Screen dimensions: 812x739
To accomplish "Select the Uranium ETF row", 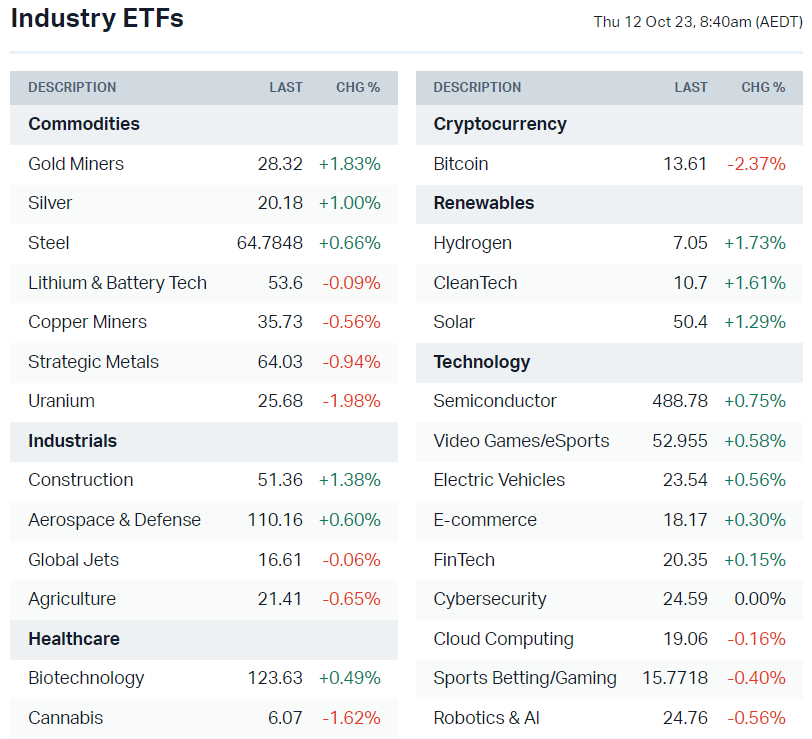I will pyautogui.click(x=61, y=401).
